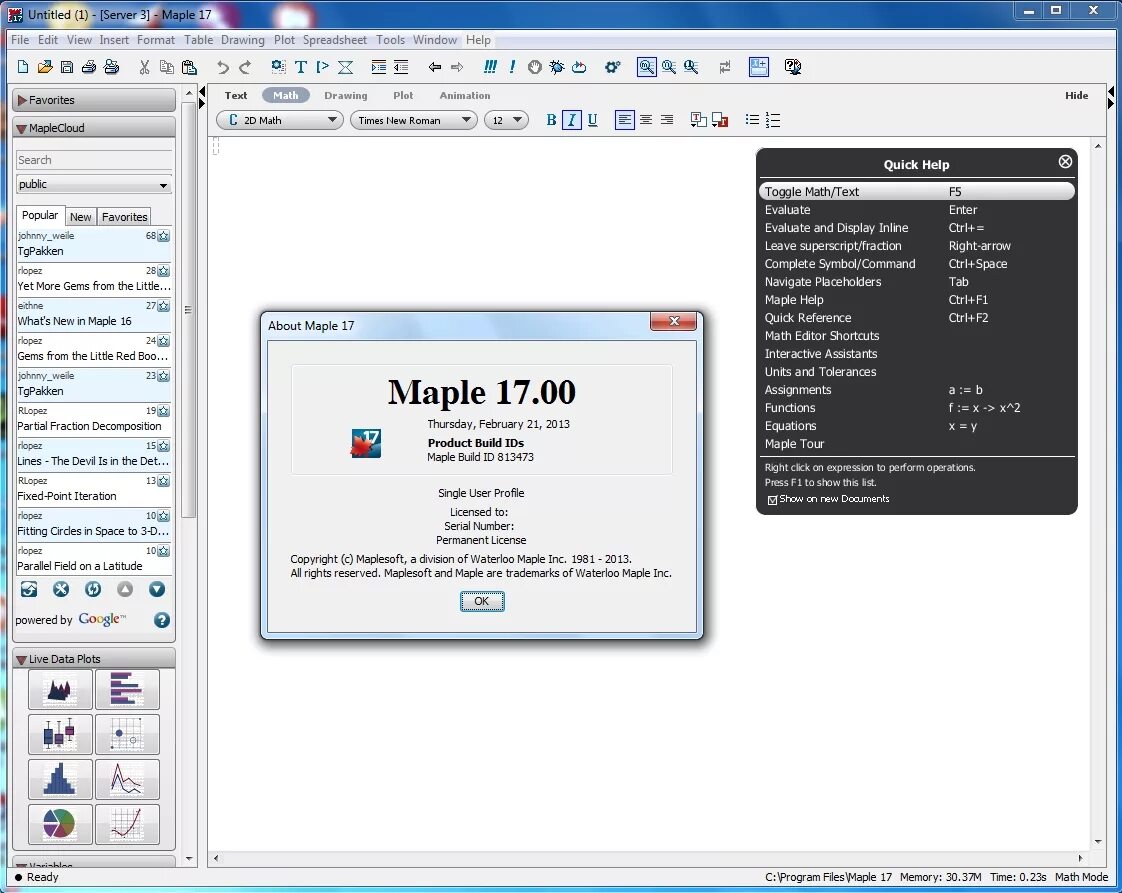Open Maple help with the question icon
The height and width of the screenshot is (893, 1122).
(x=792, y=67)
